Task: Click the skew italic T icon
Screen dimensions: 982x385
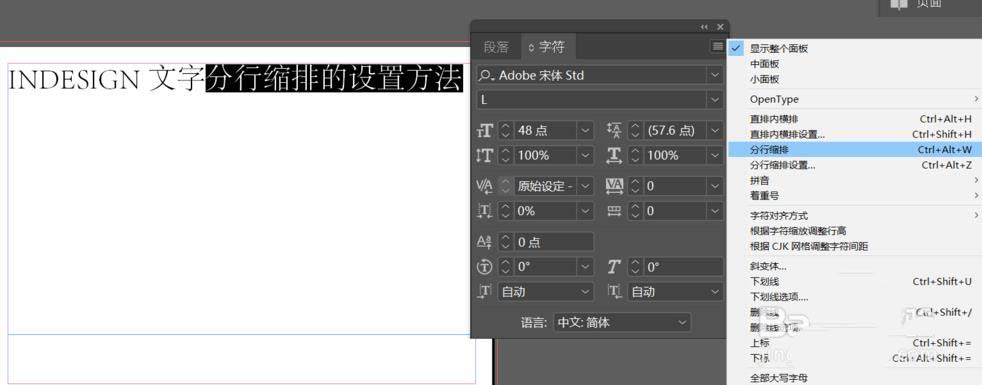Action: click(x=614, y=267)
